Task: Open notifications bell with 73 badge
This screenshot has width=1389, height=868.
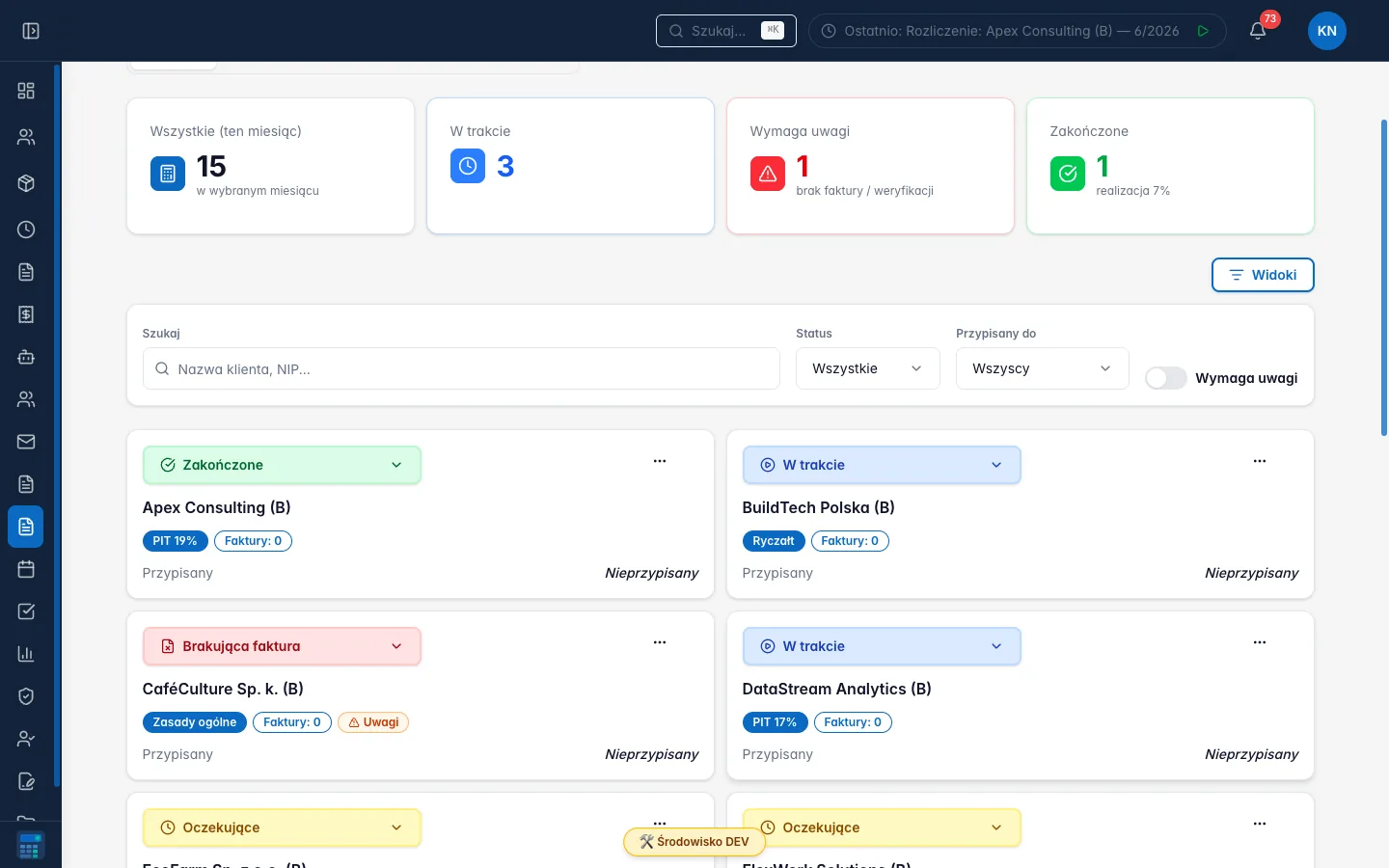Action: tap(1258, 31)
